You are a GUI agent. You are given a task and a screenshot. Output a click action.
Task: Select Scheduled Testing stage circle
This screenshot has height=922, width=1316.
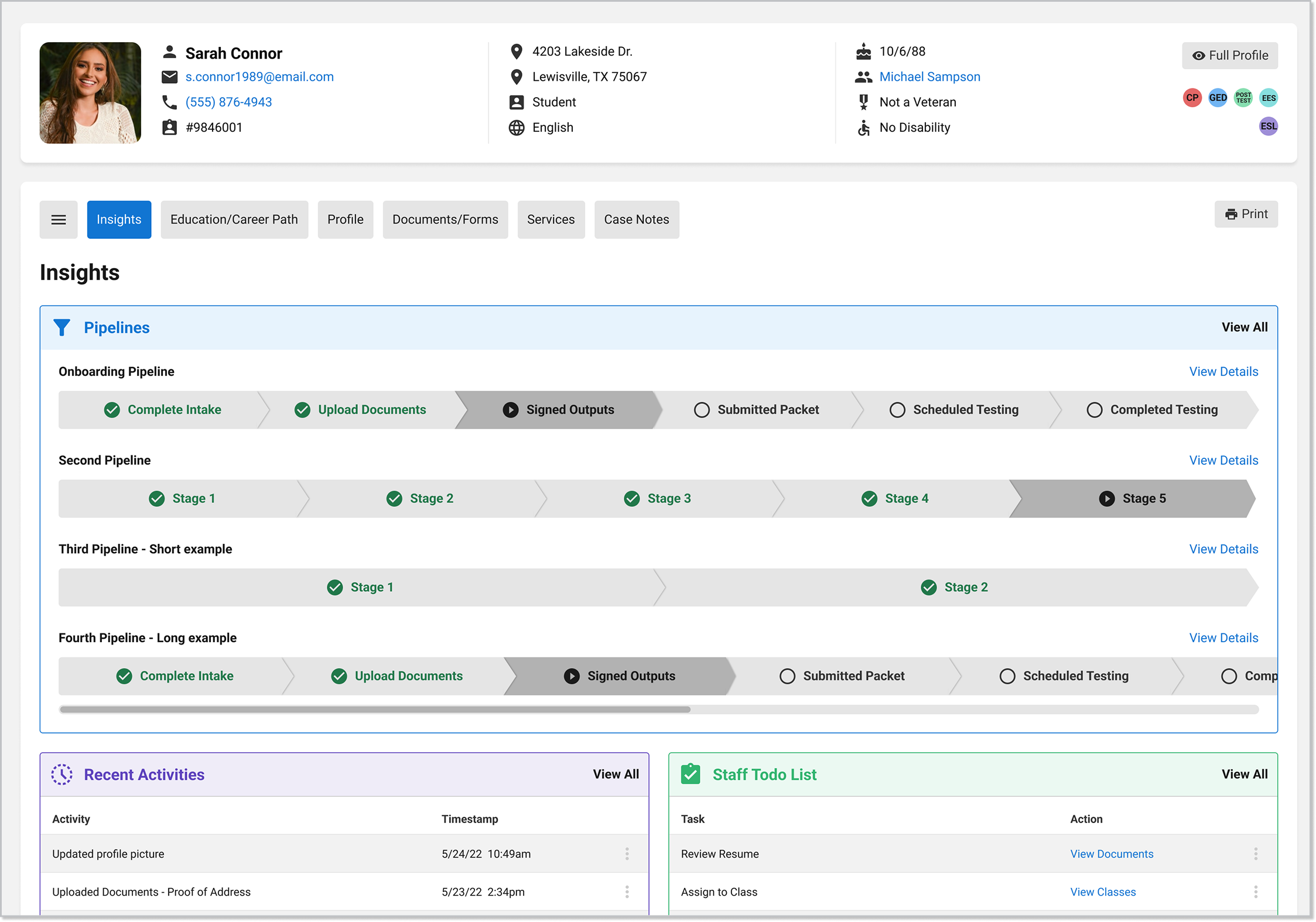tap(897, 410)
